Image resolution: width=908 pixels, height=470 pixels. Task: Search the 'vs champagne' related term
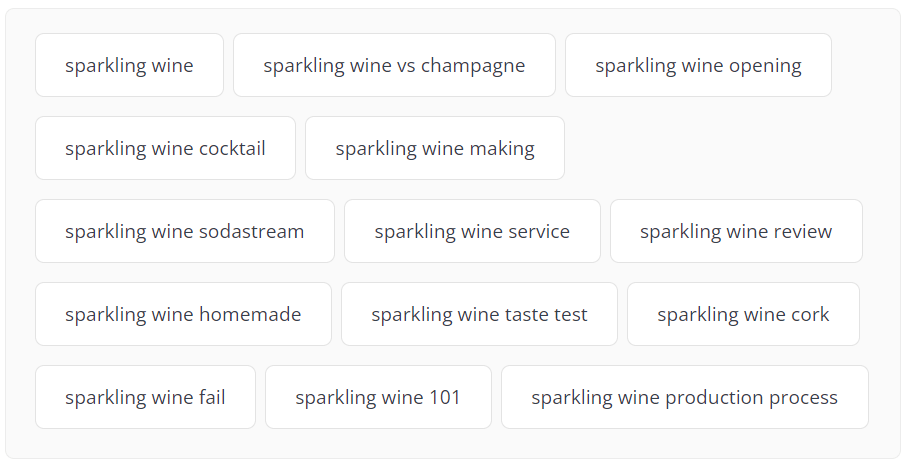point(394,65)
